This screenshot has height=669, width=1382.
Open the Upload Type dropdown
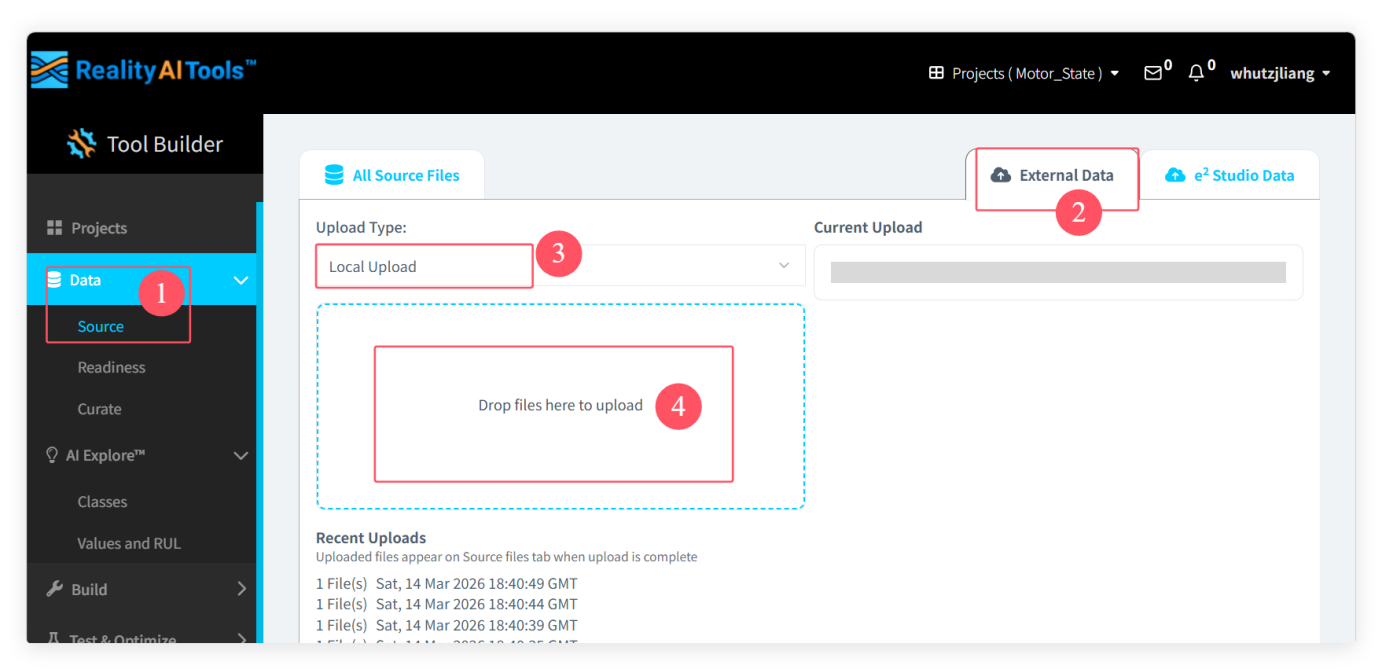[x=560, y=266]
